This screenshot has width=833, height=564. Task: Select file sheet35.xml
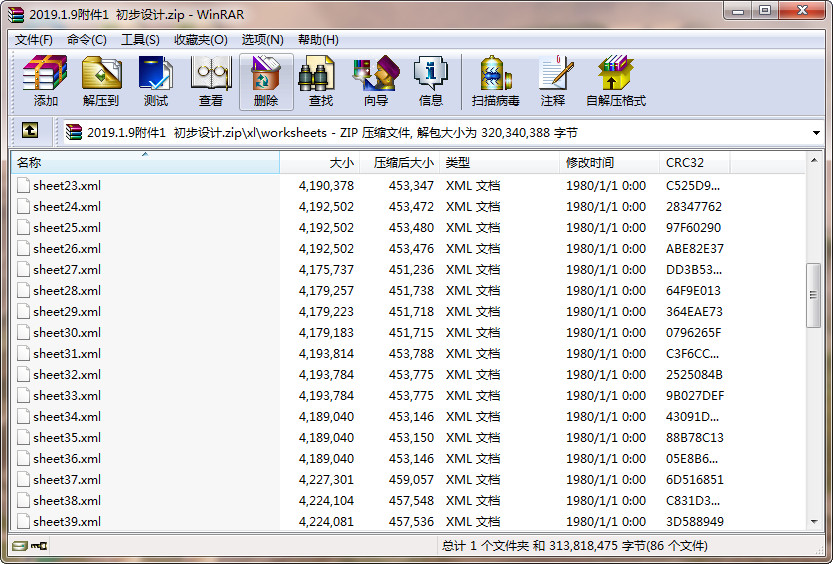point(67,438)
